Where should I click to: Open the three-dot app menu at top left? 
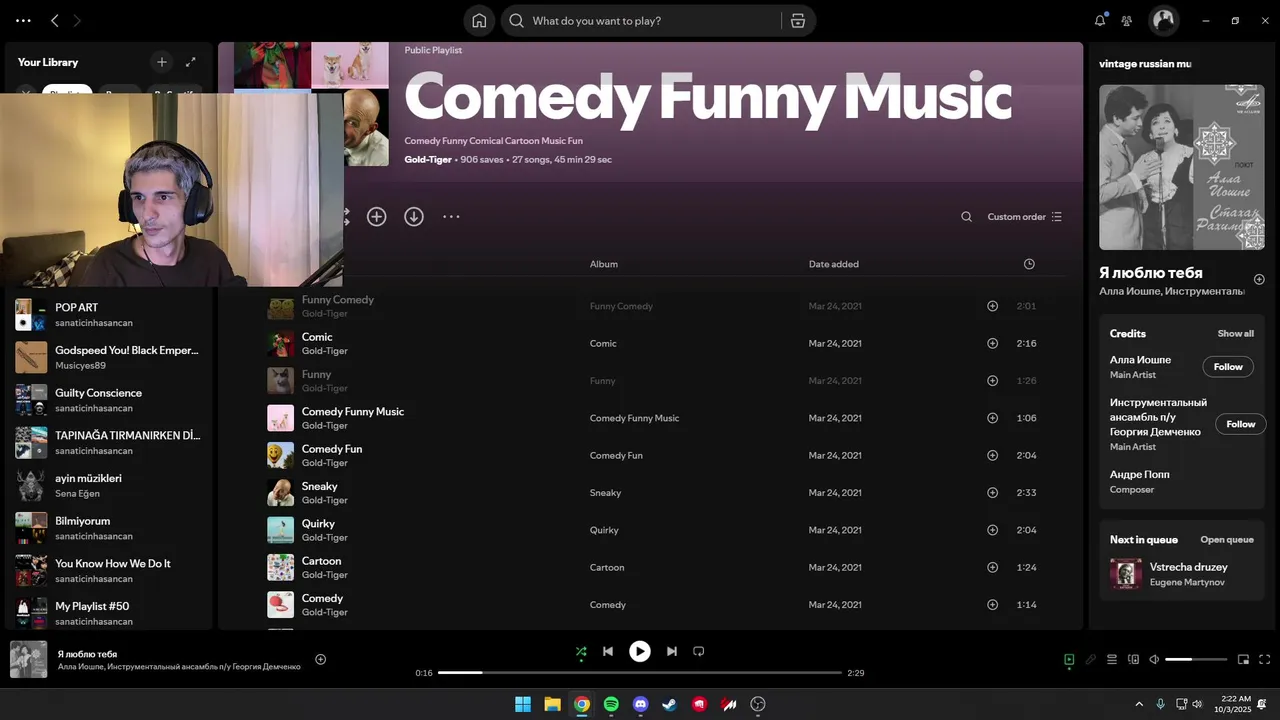point(23,20)
